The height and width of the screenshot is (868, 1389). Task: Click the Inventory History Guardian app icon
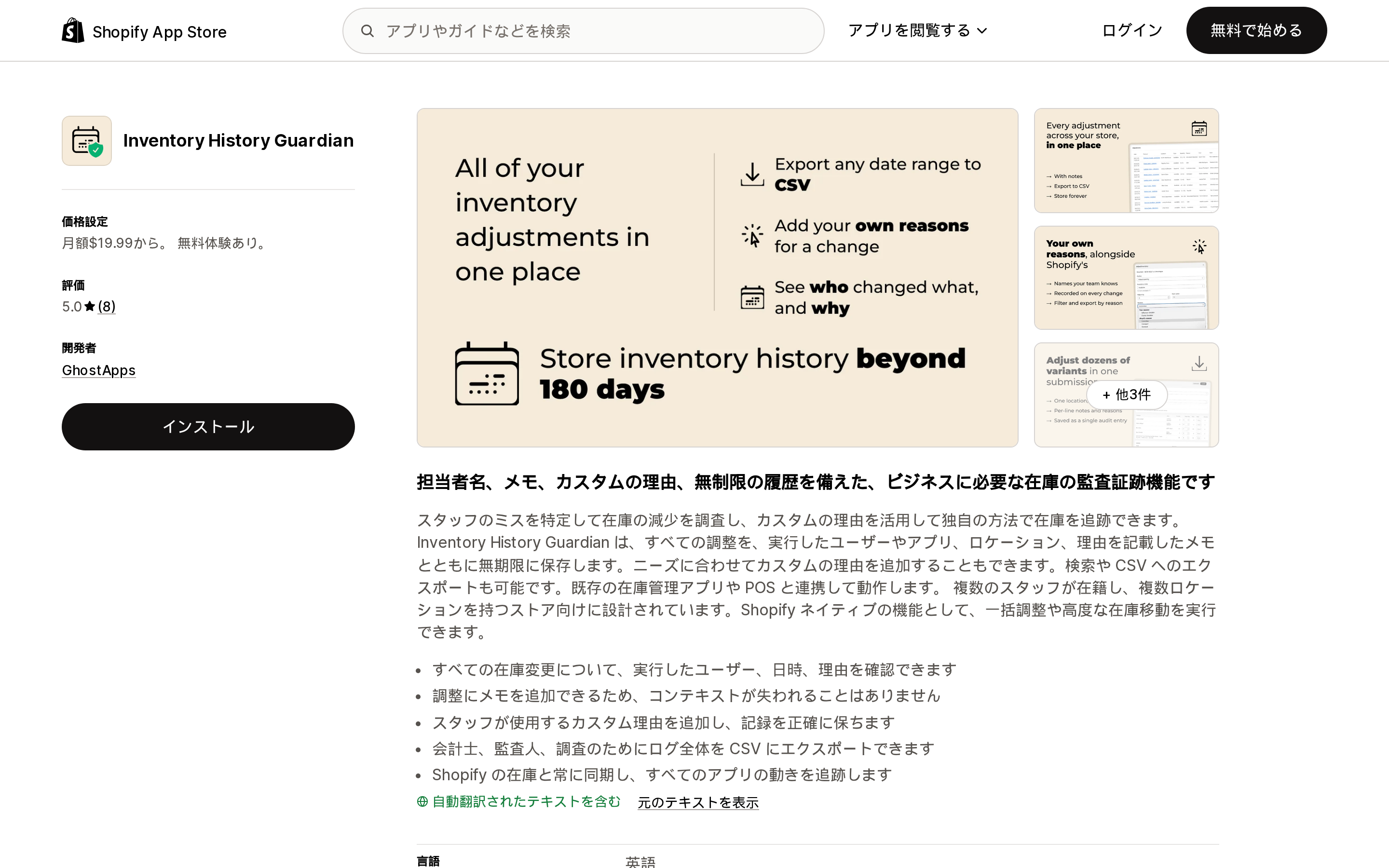point(87,141)
